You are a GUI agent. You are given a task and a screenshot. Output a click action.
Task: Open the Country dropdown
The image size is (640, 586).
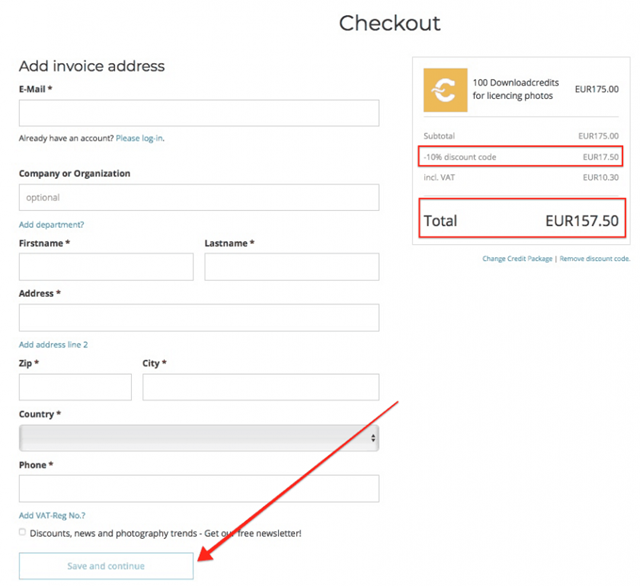tap(199, 438)
